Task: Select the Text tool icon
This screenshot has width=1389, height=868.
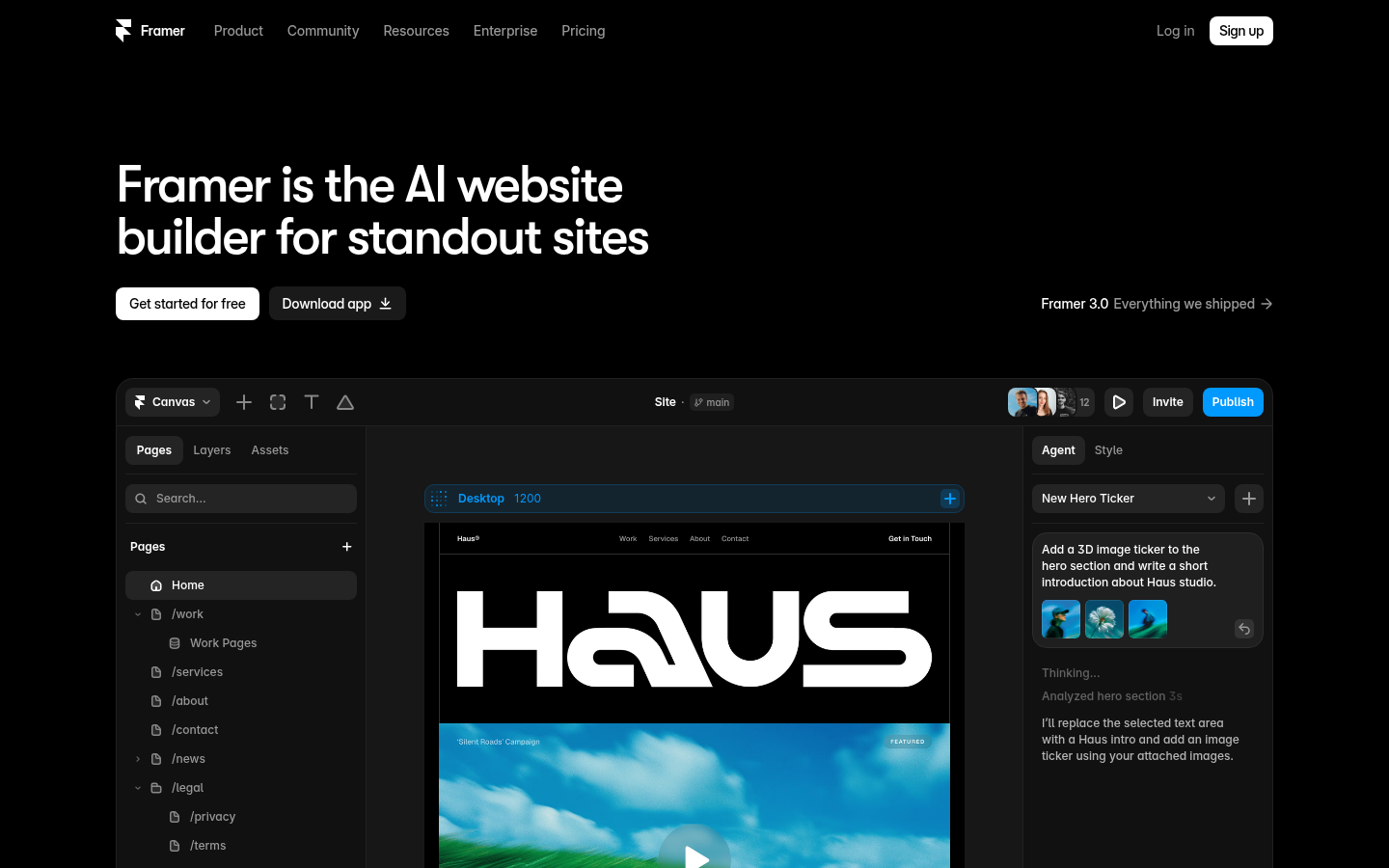Action: point(312,402)
